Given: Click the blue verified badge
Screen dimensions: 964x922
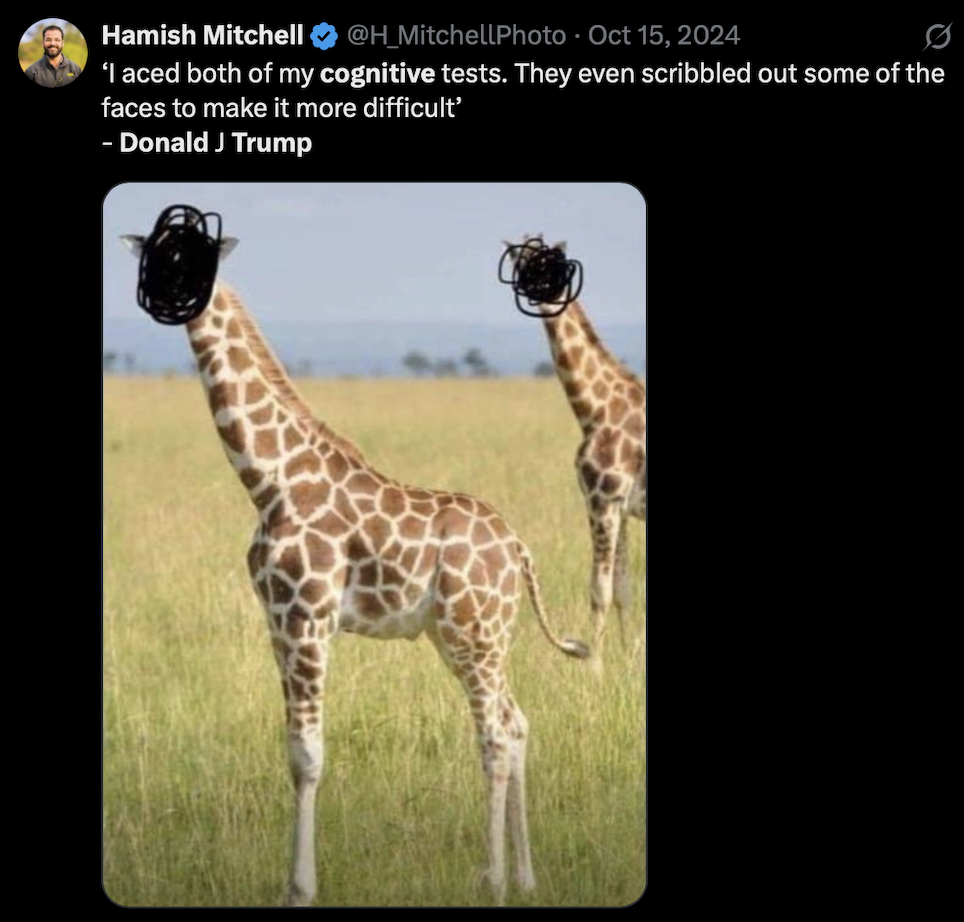Looking at the screenshot, I should click(x=323, y=37).
